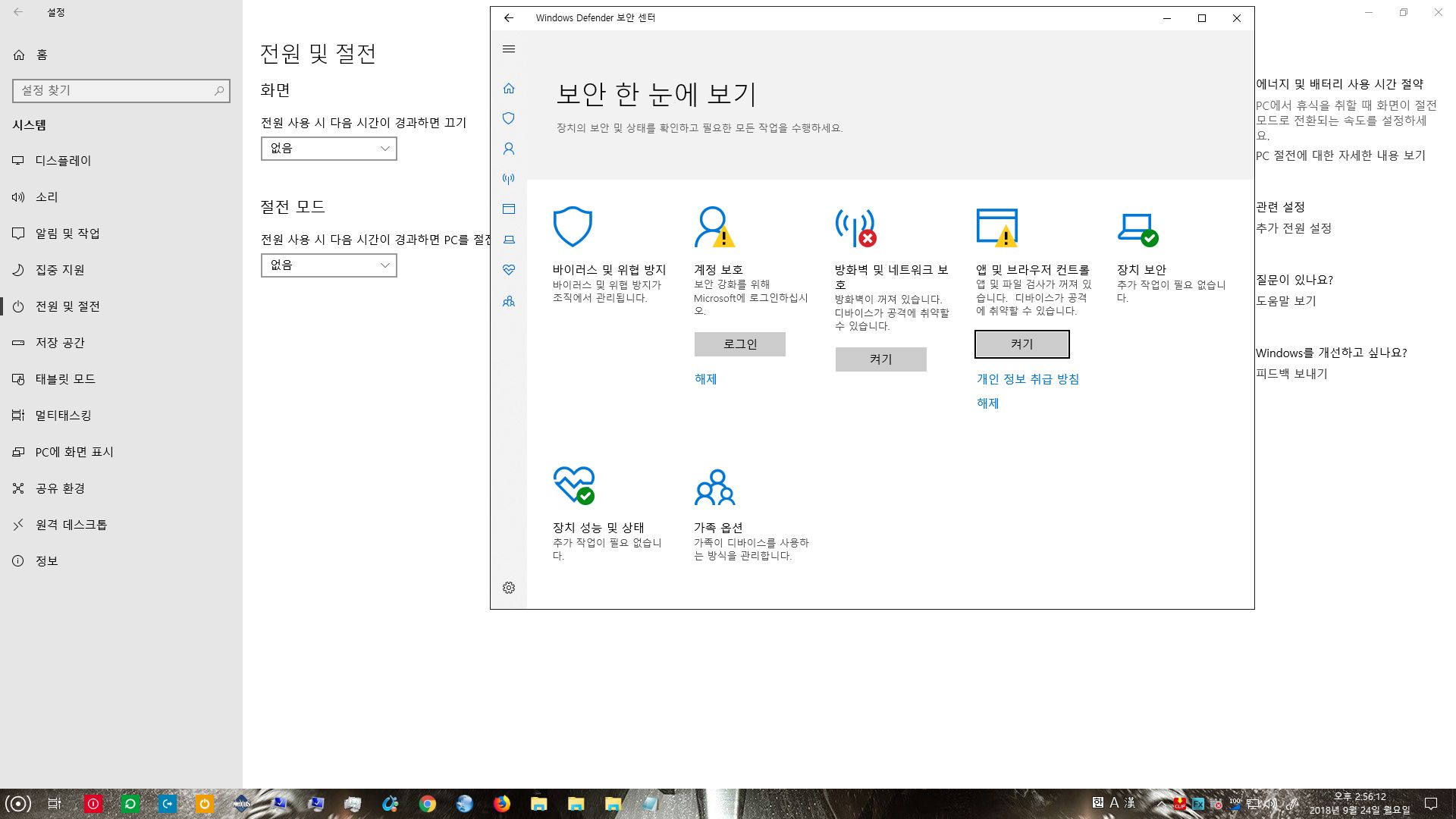The width and height of the screenshot is (1456, 819).
Task: Open Defender settings gear icon
Action: click(509, 588)
